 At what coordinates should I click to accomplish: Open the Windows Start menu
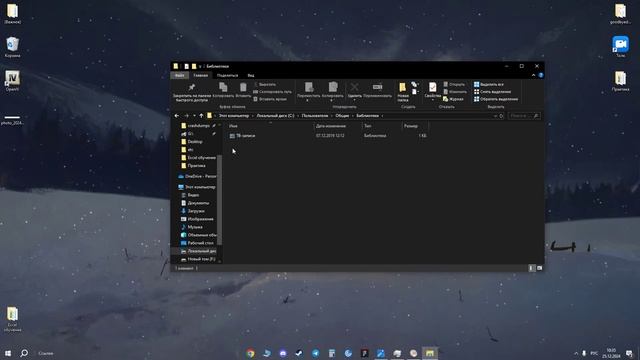[x=8, y=353]
